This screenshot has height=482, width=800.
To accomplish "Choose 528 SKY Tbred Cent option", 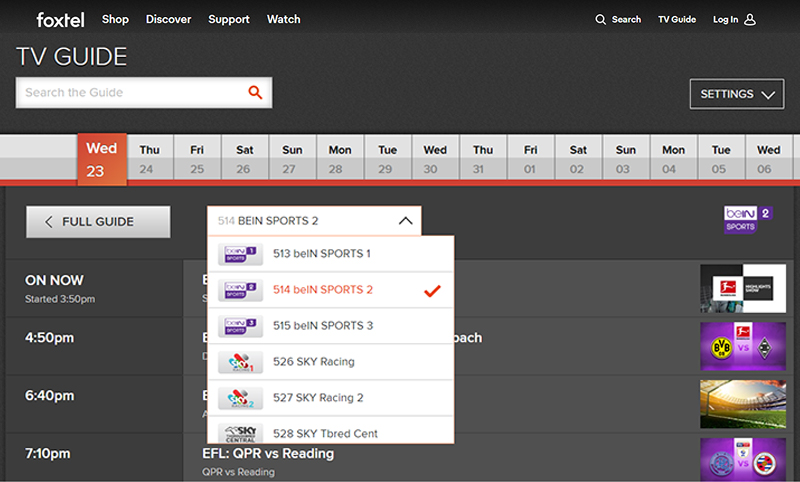I will 331,432.
